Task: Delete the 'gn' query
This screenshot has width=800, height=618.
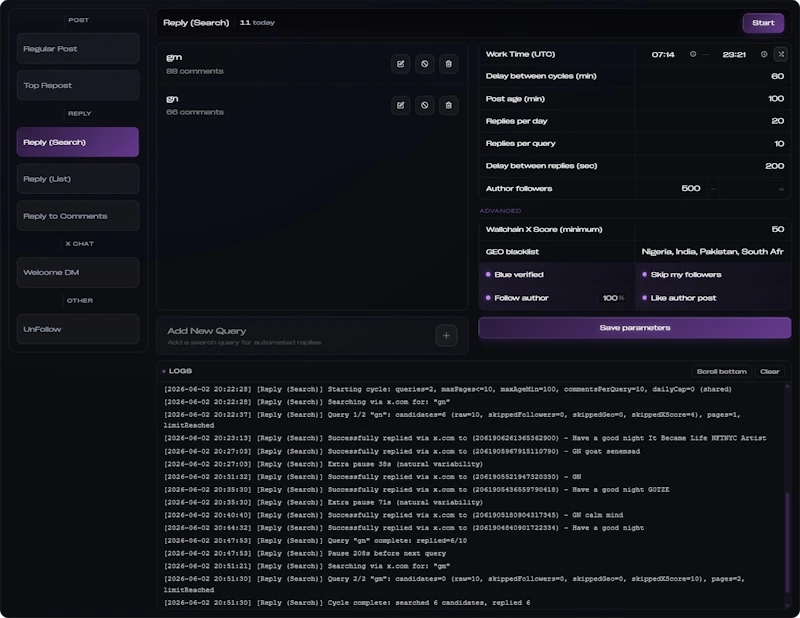Action: click(x=448, y=105)
